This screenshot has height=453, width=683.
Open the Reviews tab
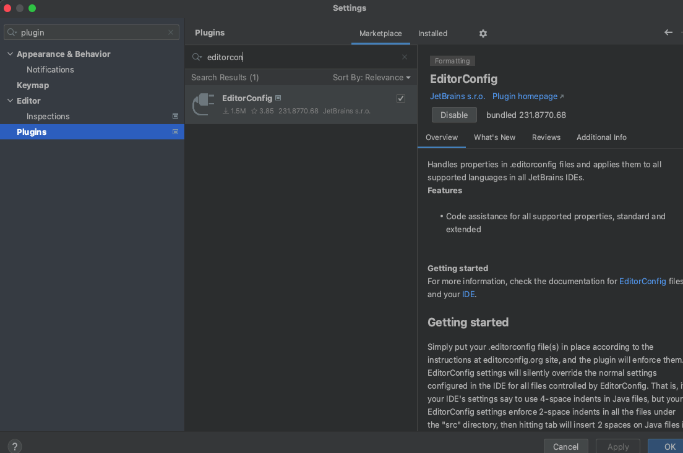pos(546,137)
